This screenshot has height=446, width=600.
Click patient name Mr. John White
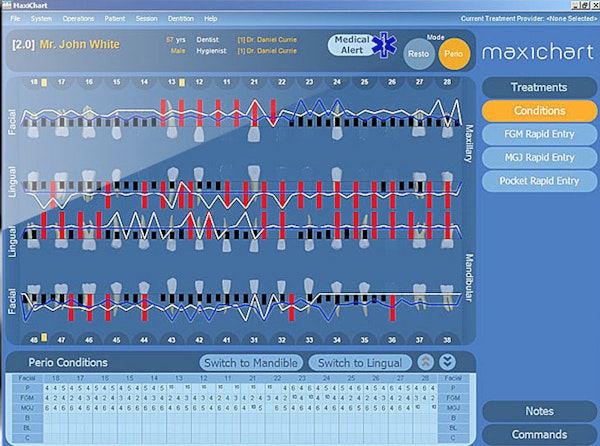coord(80,44)
